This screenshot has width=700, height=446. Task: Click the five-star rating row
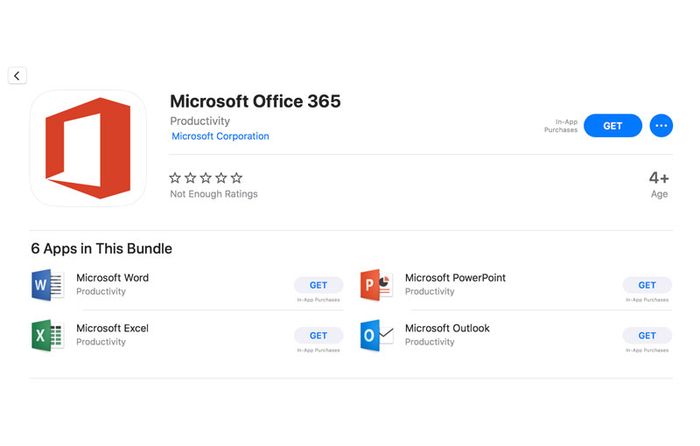(206, 178)
